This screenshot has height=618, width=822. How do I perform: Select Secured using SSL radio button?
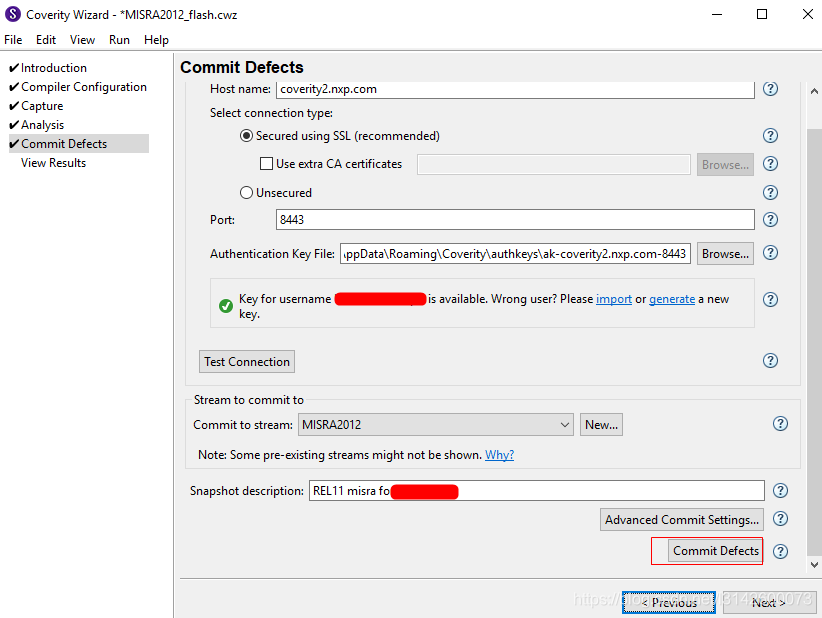[246, 136]
